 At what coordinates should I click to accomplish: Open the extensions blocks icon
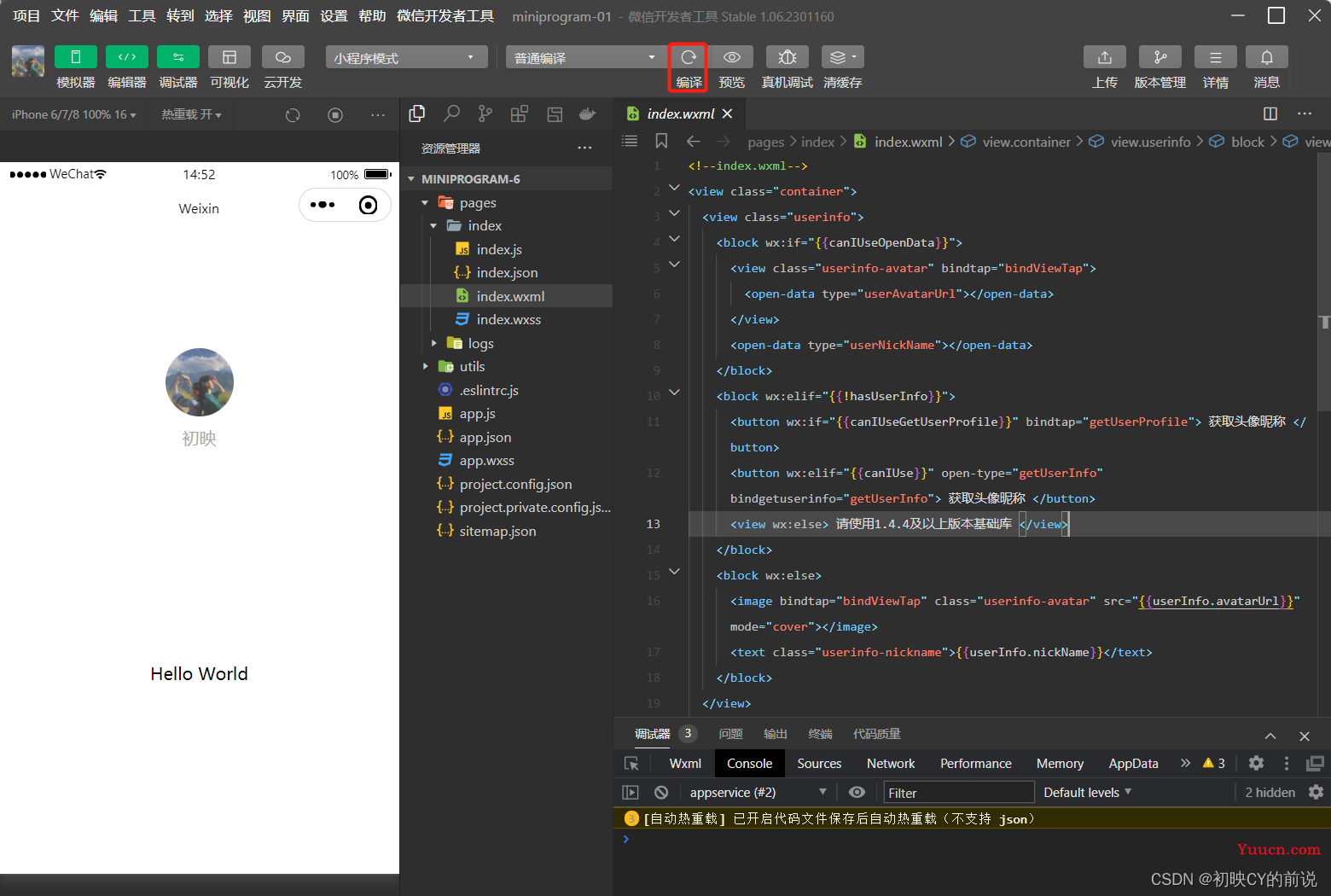point(520,113)
